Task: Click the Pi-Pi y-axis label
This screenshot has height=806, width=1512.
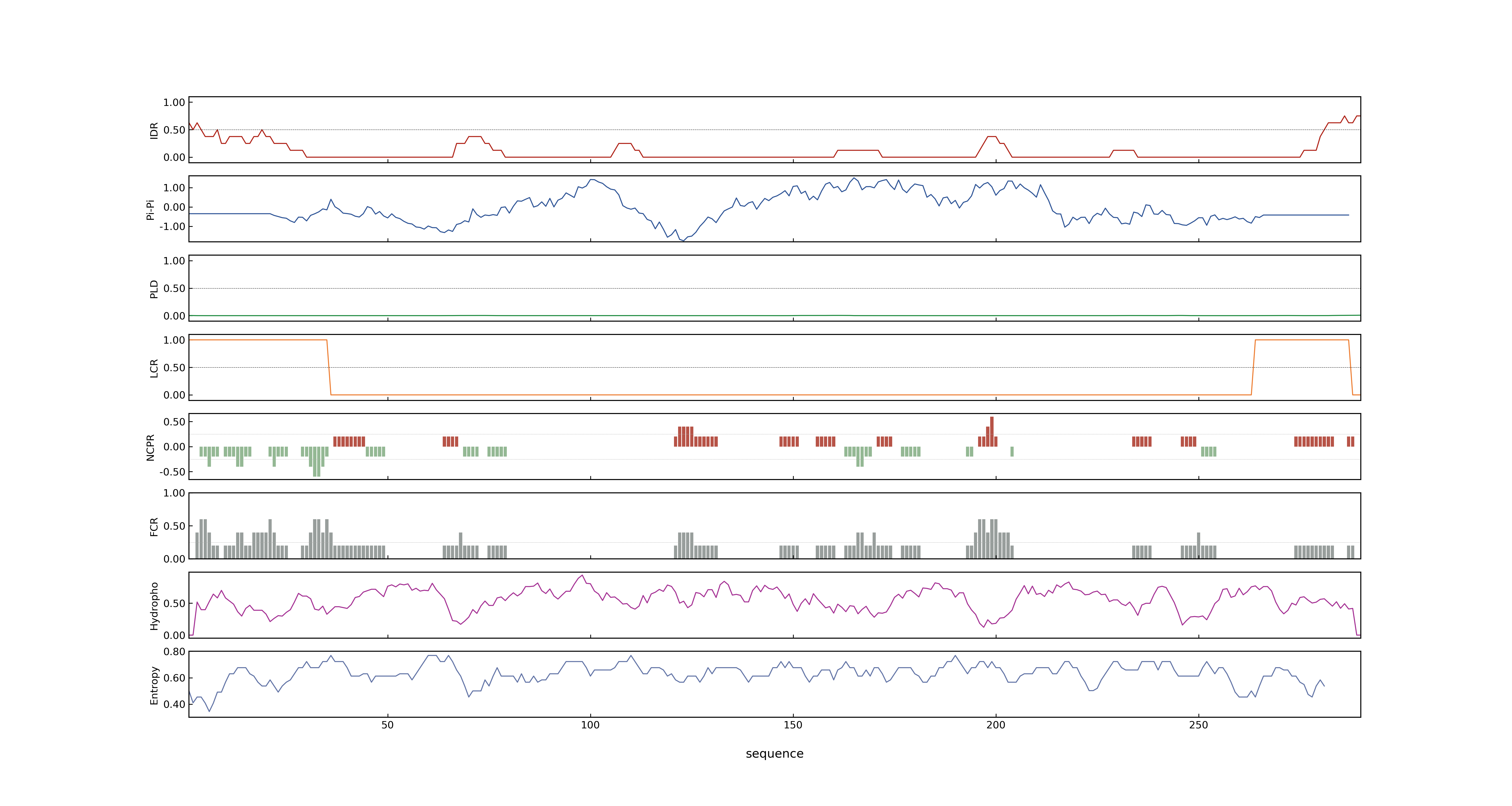Action: pyautogui.click(x=150, y=209)
